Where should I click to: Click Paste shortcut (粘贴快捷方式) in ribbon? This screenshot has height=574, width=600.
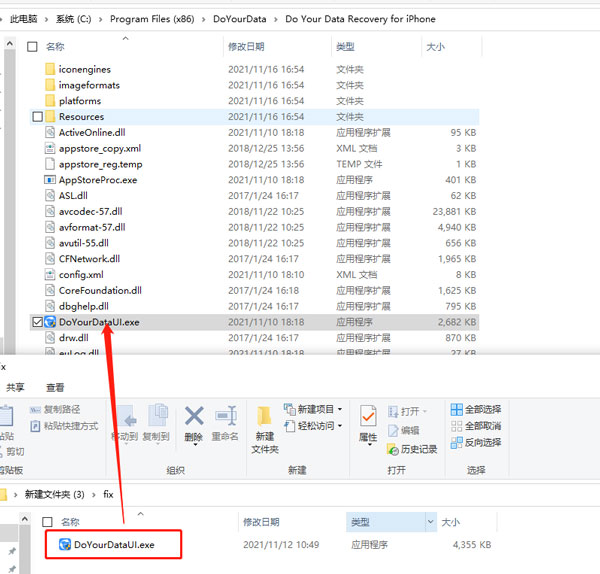(x=64, y=426)
